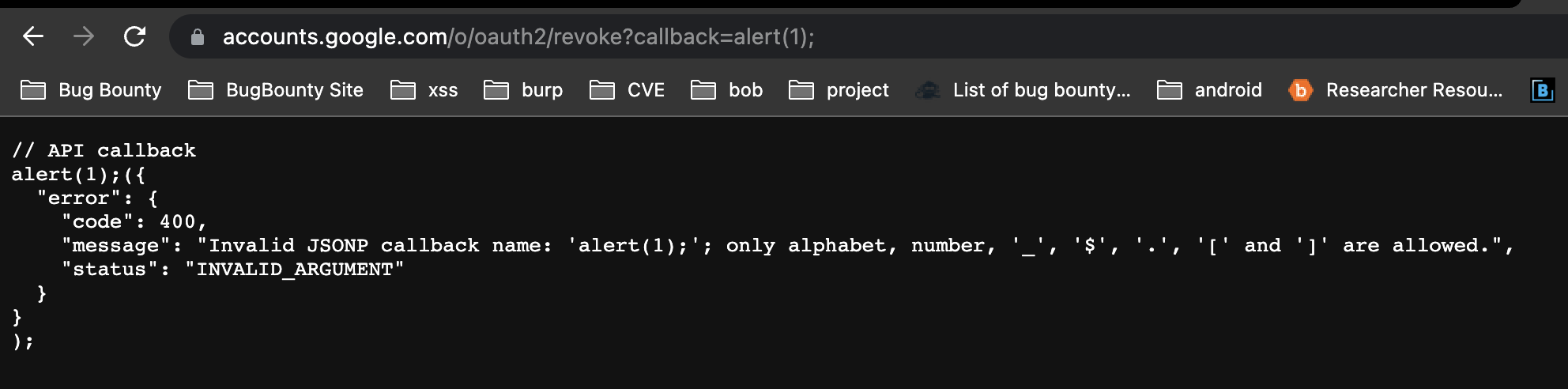Open the burp bookmarks folder

click(x=522, y=90)
